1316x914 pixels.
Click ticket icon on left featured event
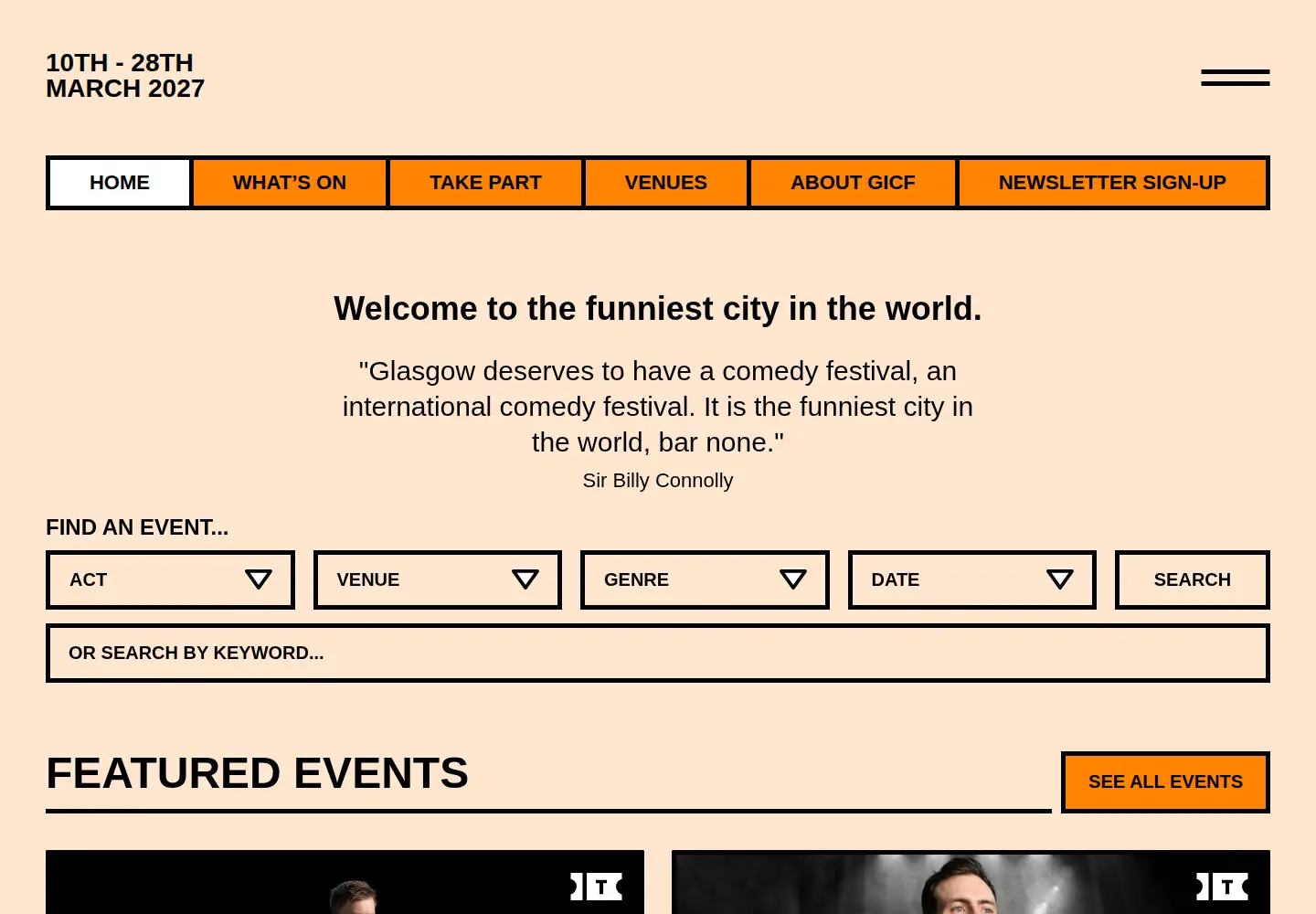(597, 887)
